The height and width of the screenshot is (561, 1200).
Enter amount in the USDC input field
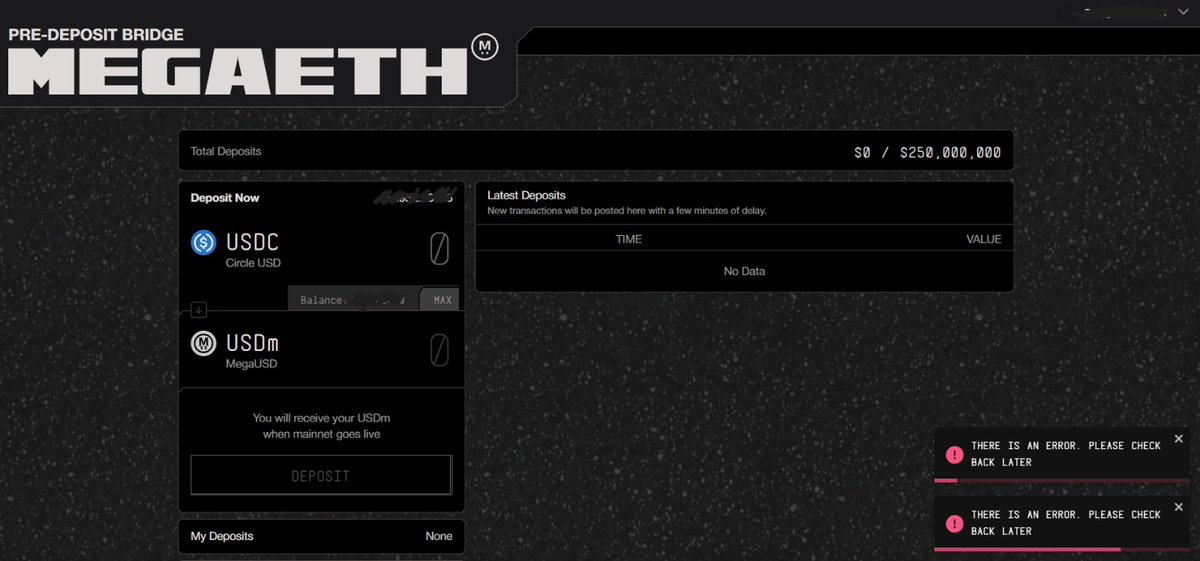[x=438, y=248]
